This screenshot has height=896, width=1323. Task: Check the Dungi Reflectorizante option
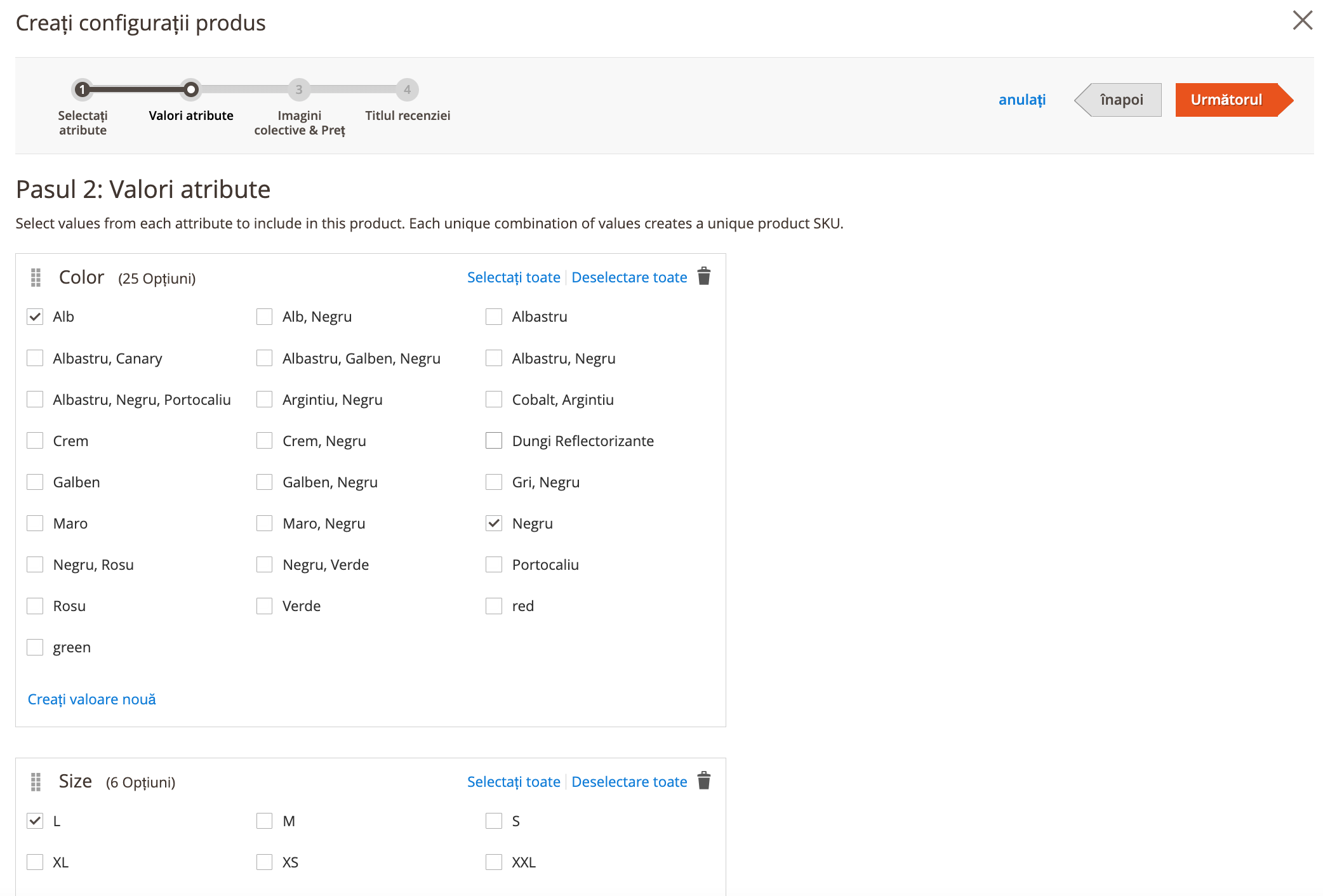494,441
